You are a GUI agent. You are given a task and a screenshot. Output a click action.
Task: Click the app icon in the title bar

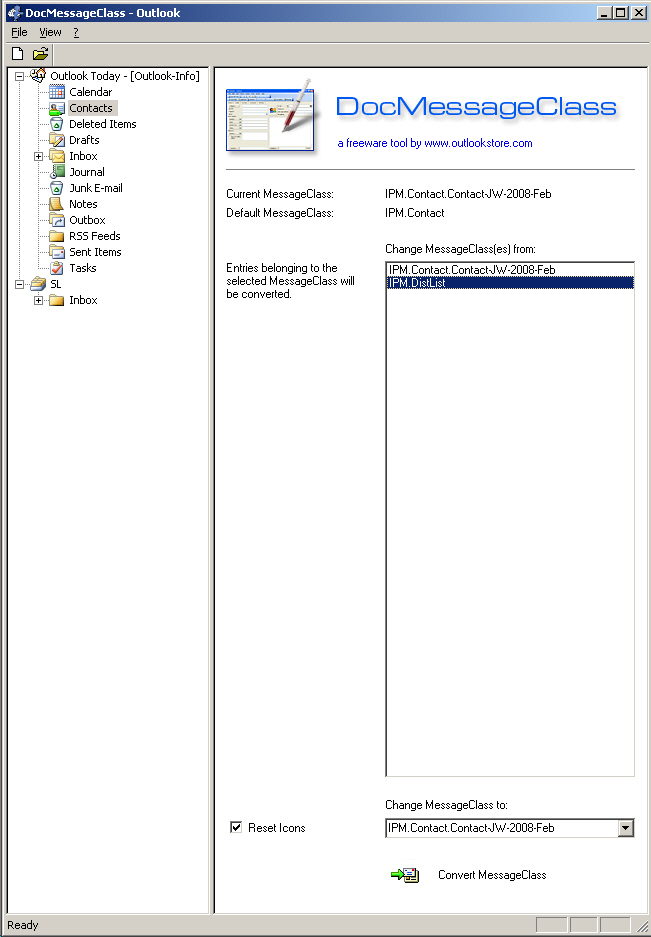14,13
